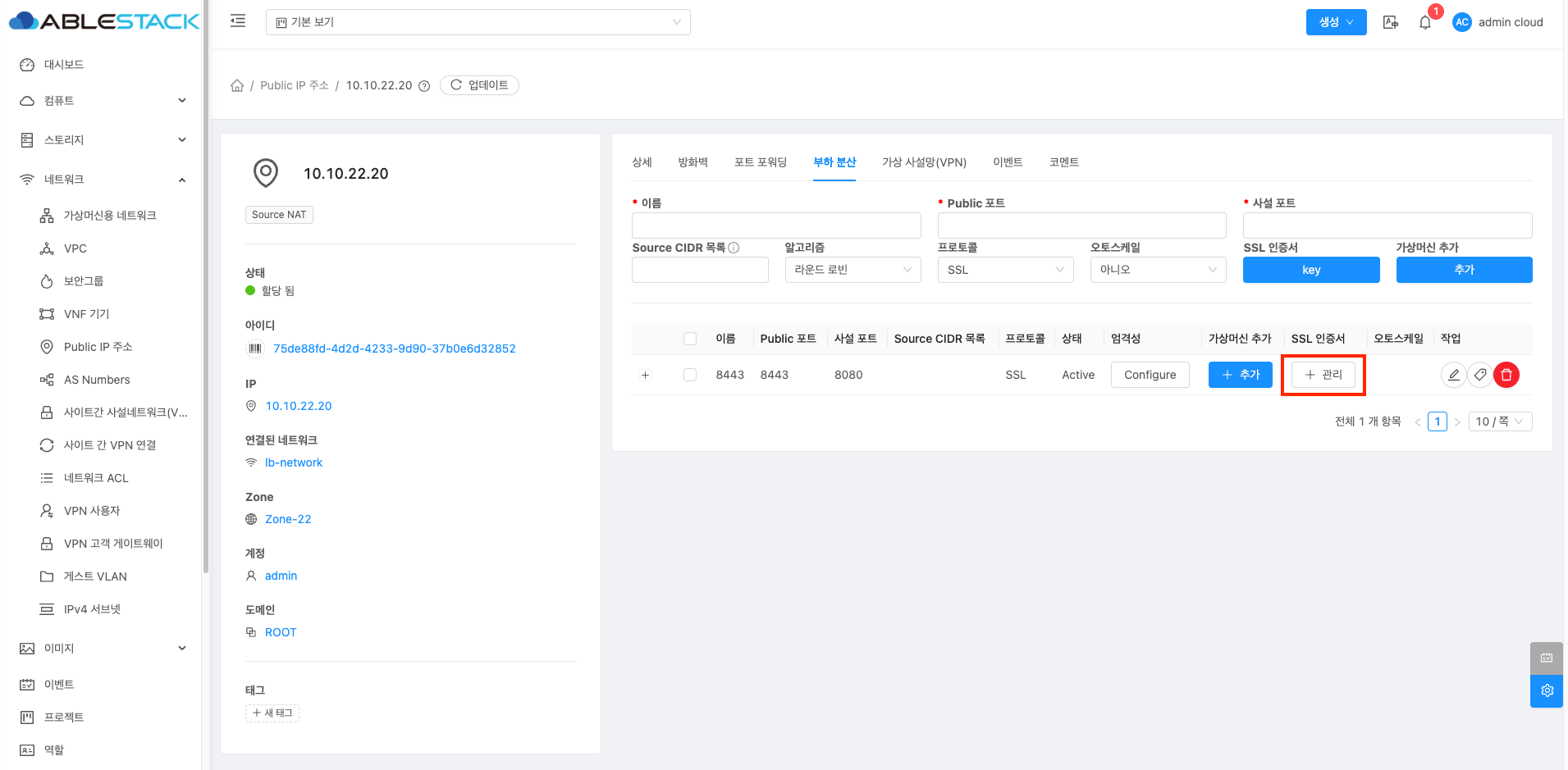Expand 컴퓨트 sidebar section
Image resolution: width=1568 pixels, height=770 pixels.
pos(103,101)
